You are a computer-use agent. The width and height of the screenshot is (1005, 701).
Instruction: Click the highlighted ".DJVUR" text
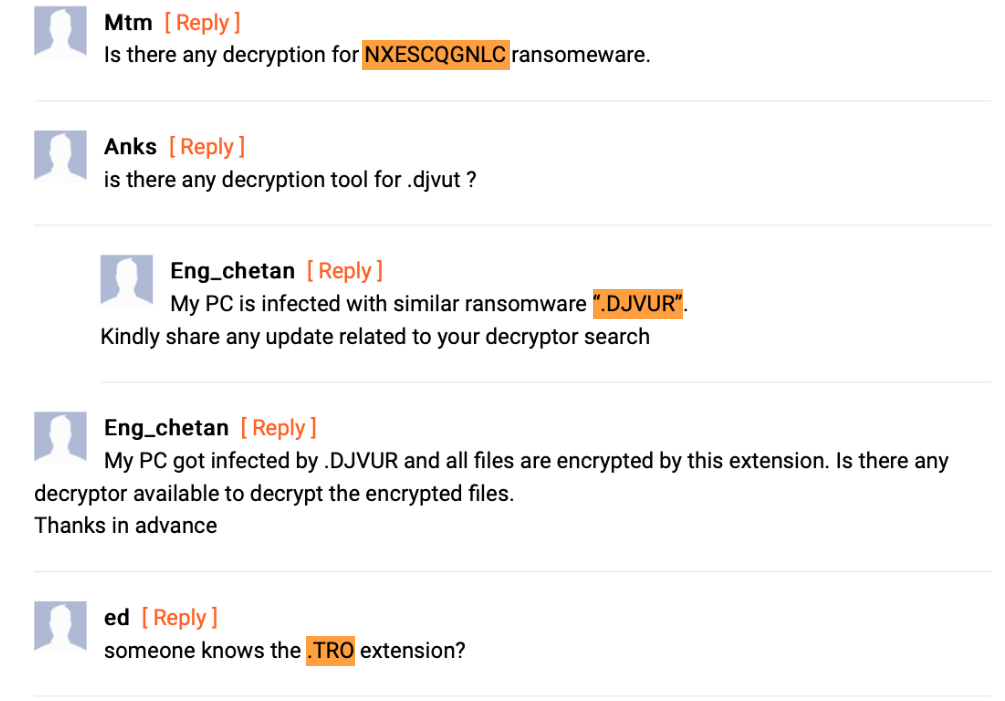tap(638, 303)
